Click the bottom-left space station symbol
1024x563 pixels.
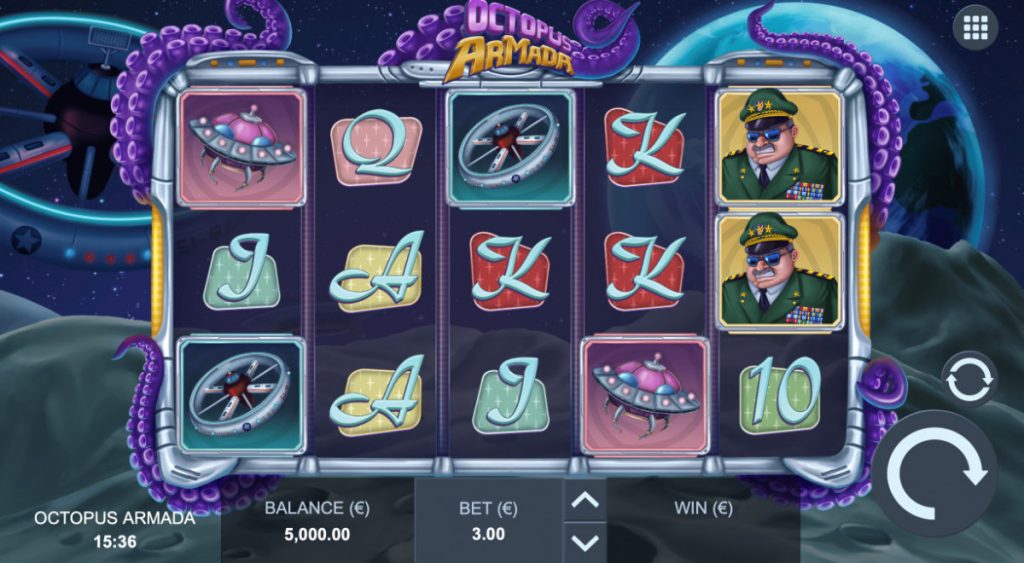tap(242, 394)
